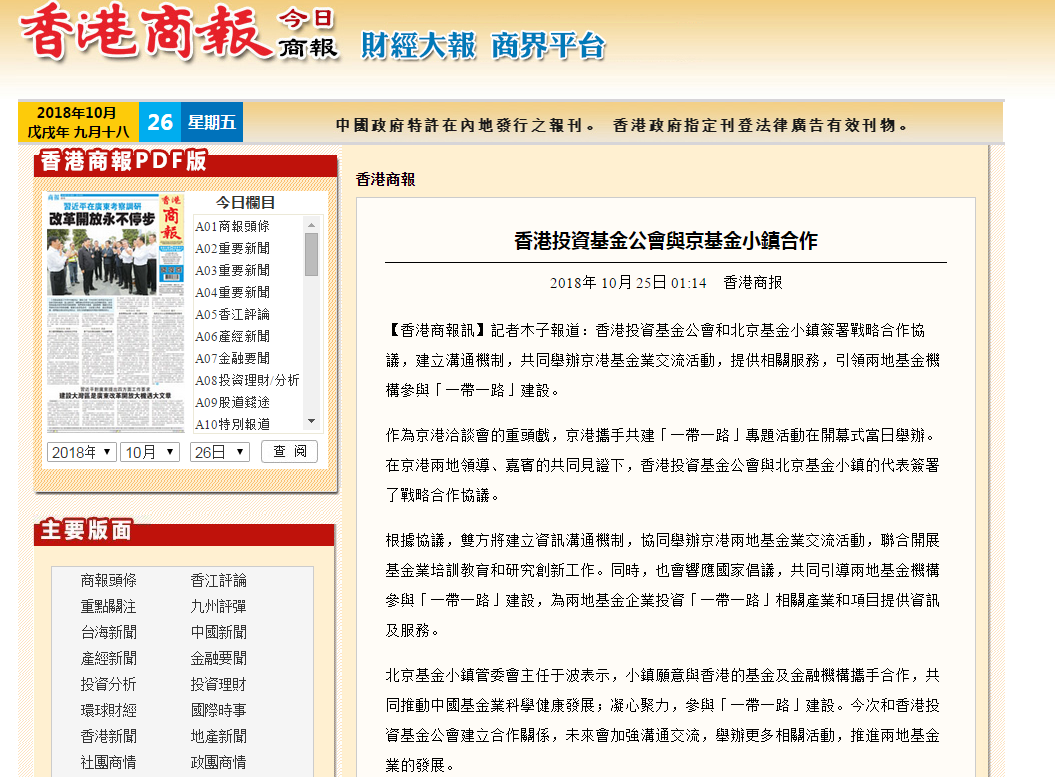Open the 國際時事 section link
The image size is (1055, 777).
pos(218,710)
